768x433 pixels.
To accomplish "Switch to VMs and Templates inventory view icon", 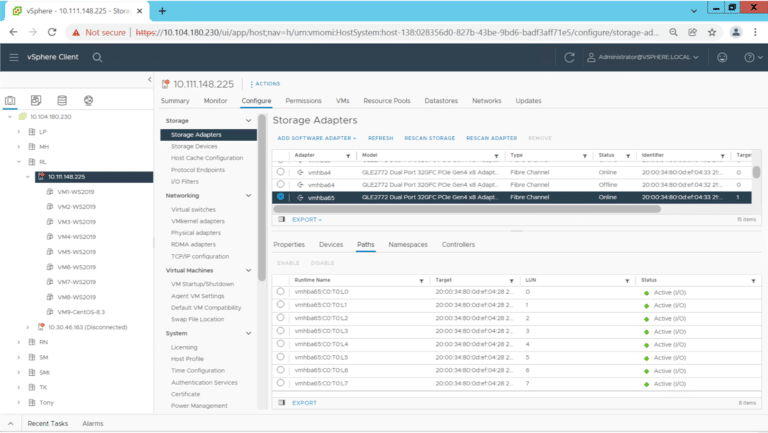I will 36,100.
